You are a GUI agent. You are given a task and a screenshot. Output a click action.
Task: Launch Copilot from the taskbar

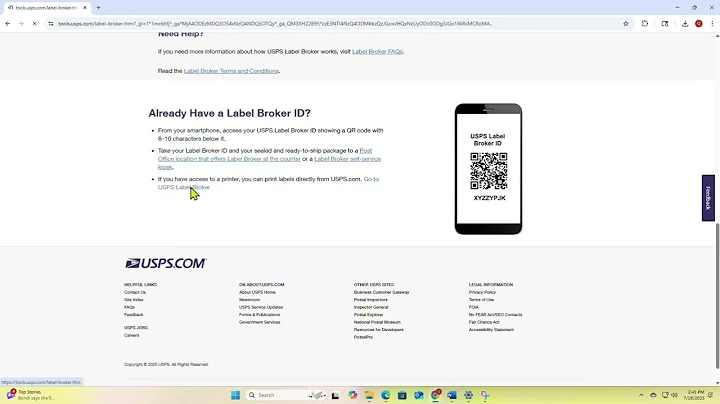(353, 395)
